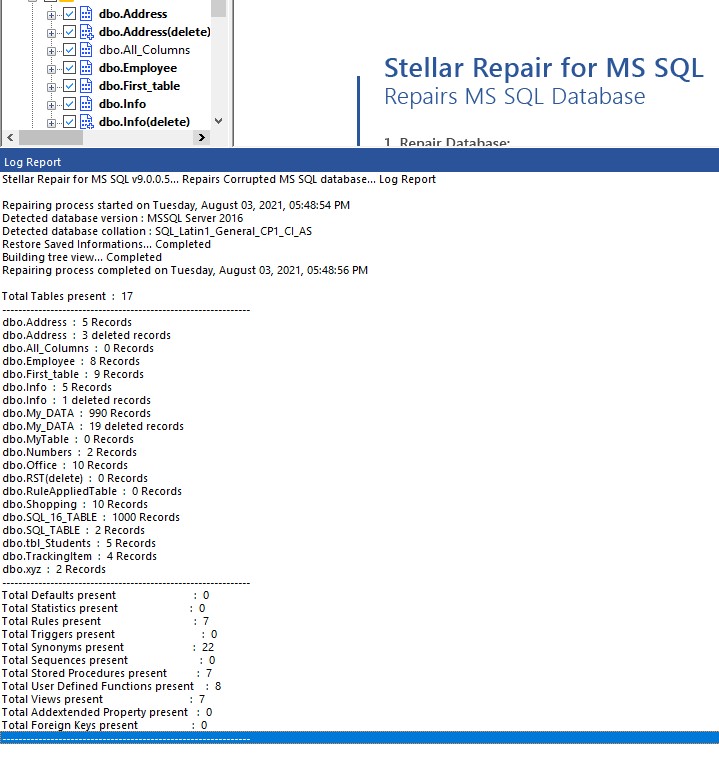Click the 'dbo.xyz : 2 Records' line
719x758 pixels.
click(54, 569)
